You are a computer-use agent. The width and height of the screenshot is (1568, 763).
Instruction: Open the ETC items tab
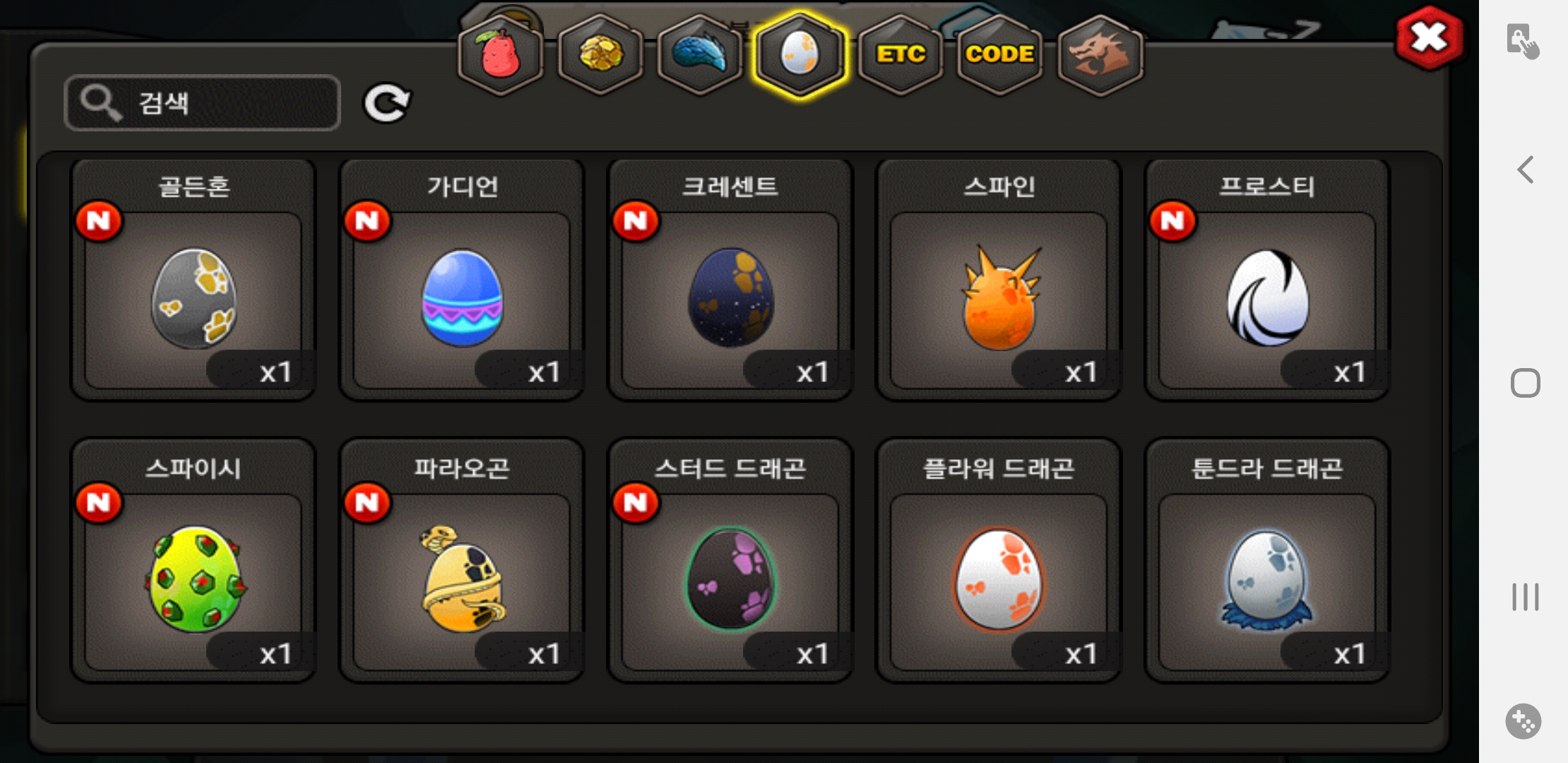[x=901, y=54]
